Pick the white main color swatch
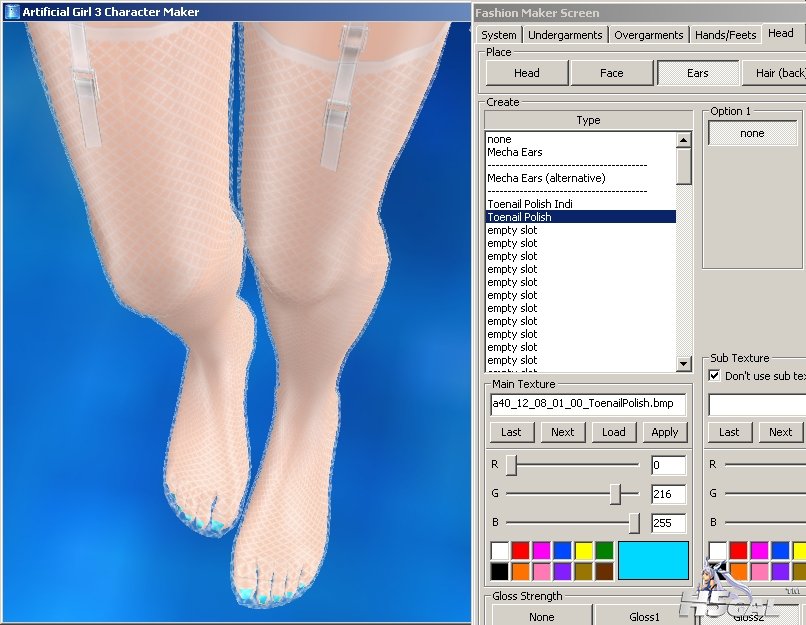 pos(500,551)
